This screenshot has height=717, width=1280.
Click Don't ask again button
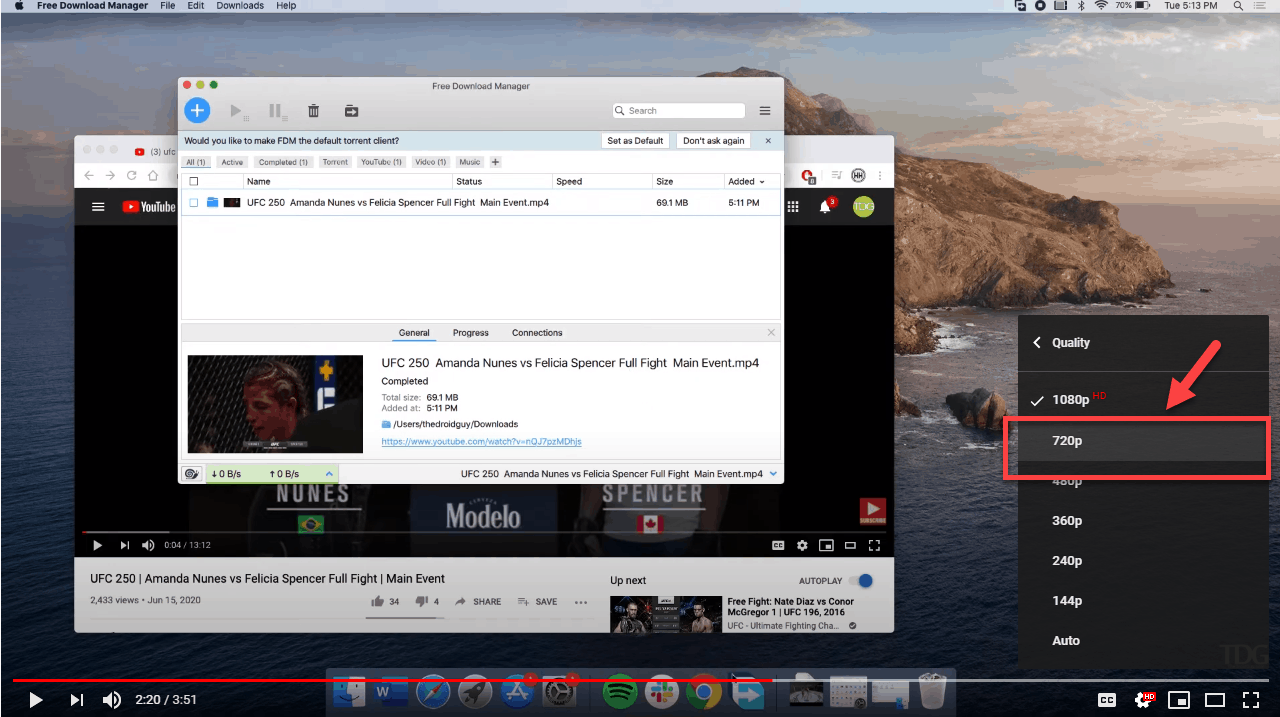(713, 141)
